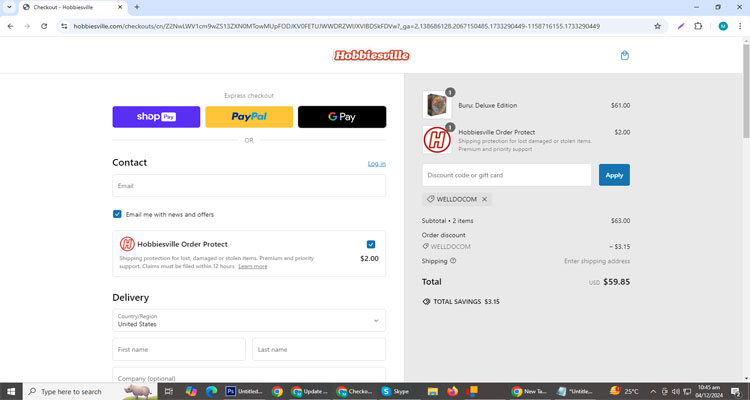Uncheck Email me with news and offers
The width and height of the screenshot is (750, 400).
click(118, 214)
